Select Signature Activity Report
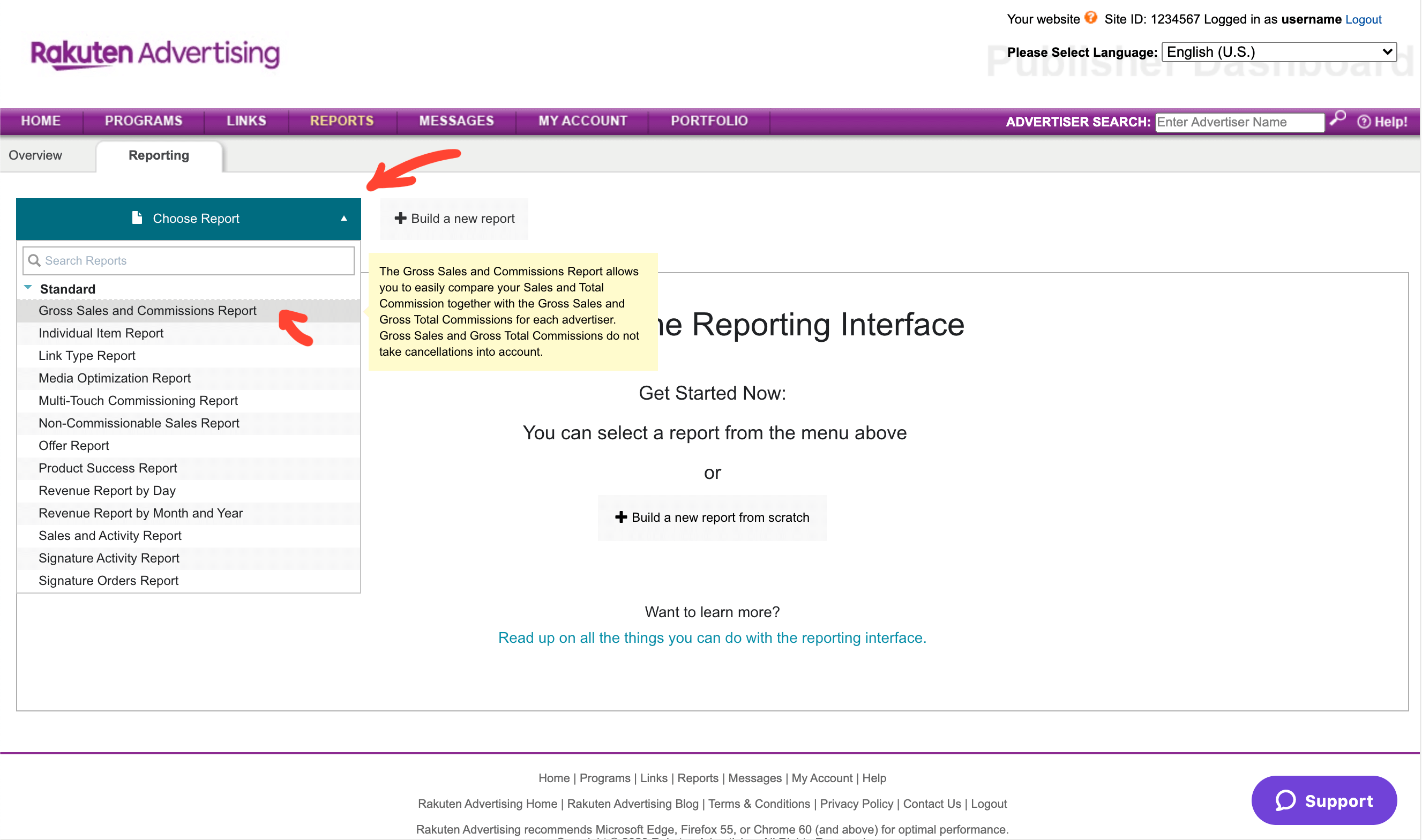The image size is (1422, 840). [189, 558]
